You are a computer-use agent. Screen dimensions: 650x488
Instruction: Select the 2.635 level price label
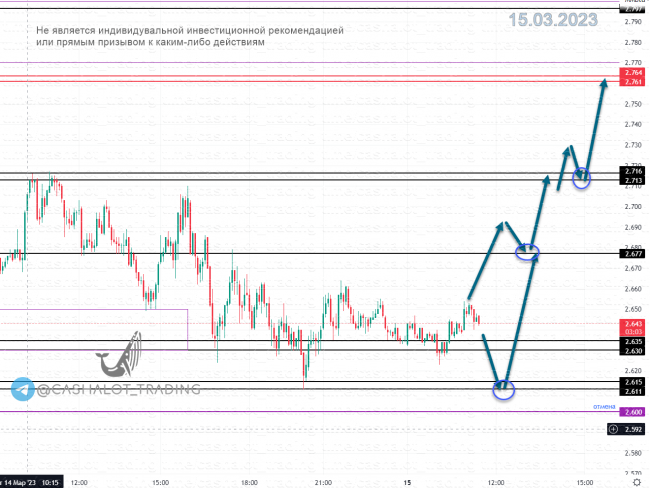click(633, 342)
